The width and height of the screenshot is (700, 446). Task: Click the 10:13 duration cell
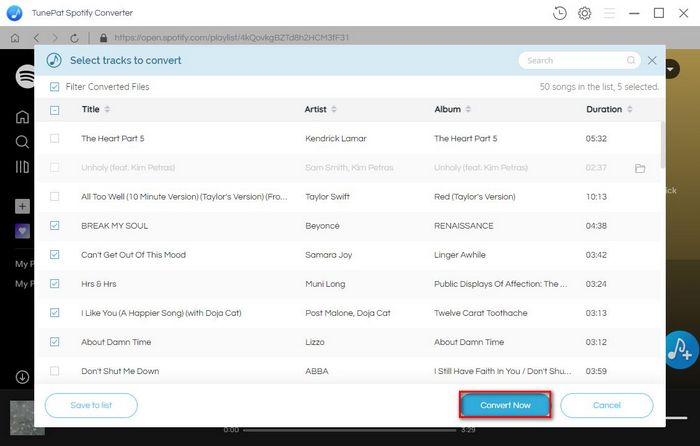[x=596, y=196]
